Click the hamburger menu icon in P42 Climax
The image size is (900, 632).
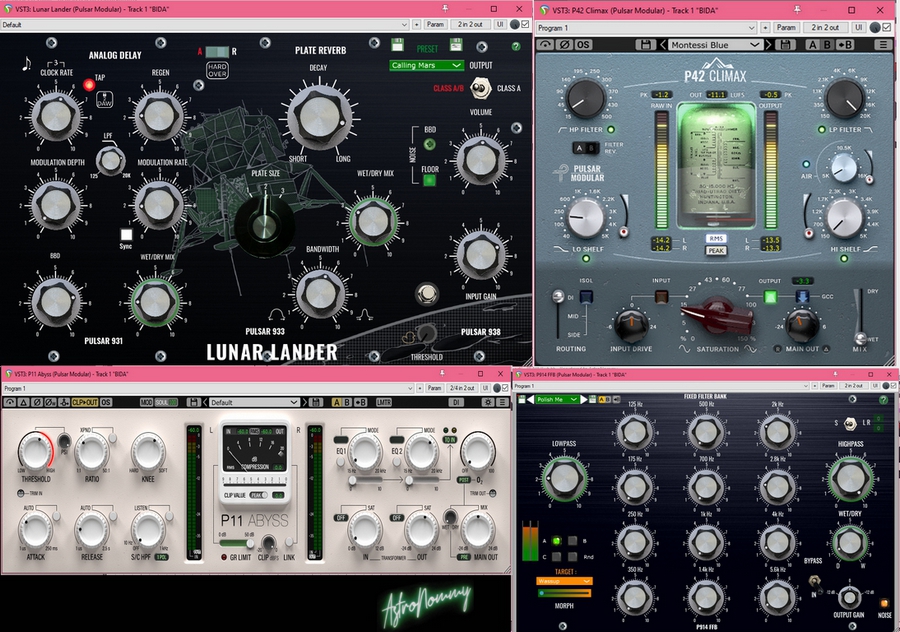[882, 45]
